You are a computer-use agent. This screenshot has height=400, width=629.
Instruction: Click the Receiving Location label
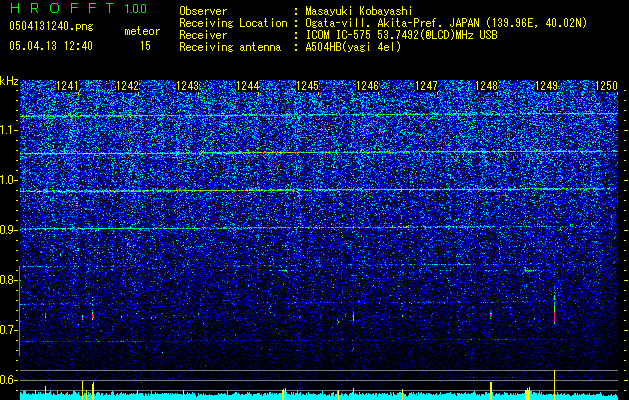233,23
